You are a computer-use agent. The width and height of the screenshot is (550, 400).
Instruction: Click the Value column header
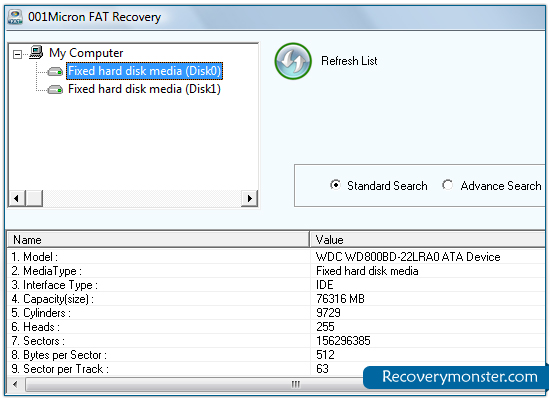[428, 240]
